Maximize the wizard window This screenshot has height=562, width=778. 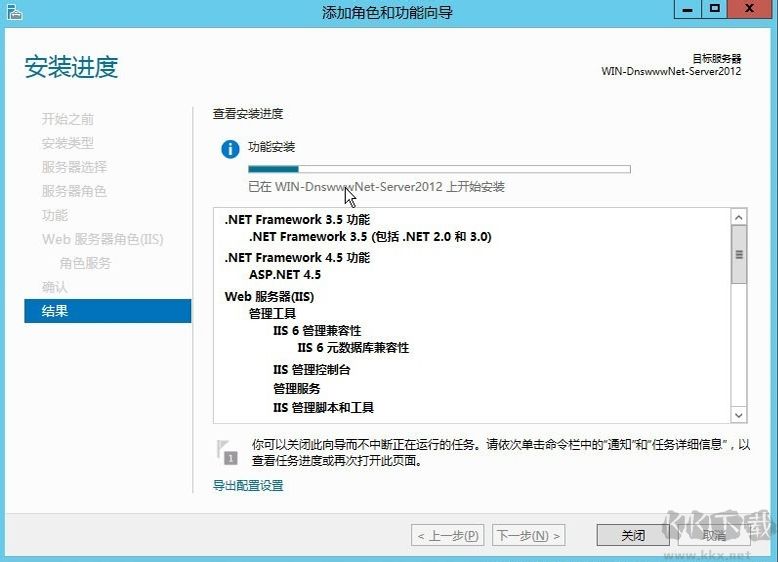pyautogui.click(x=714, y=9)
